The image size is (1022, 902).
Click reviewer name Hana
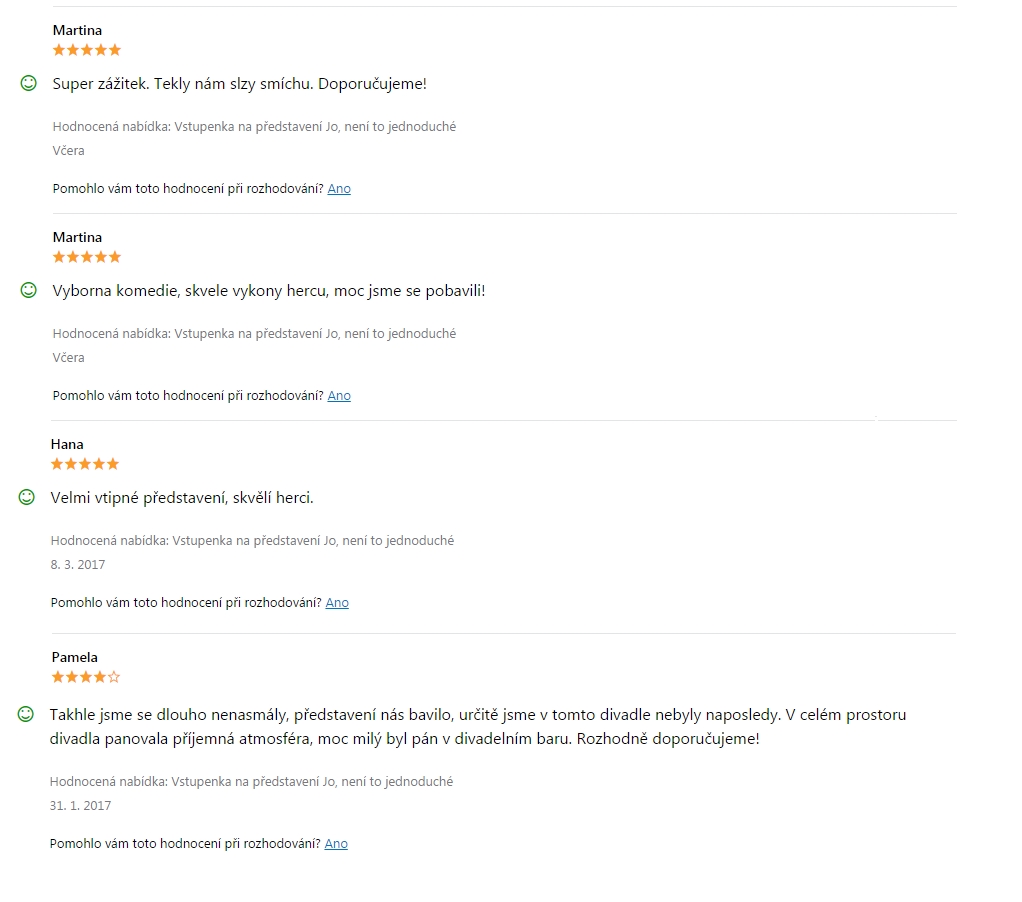(67, 444)
